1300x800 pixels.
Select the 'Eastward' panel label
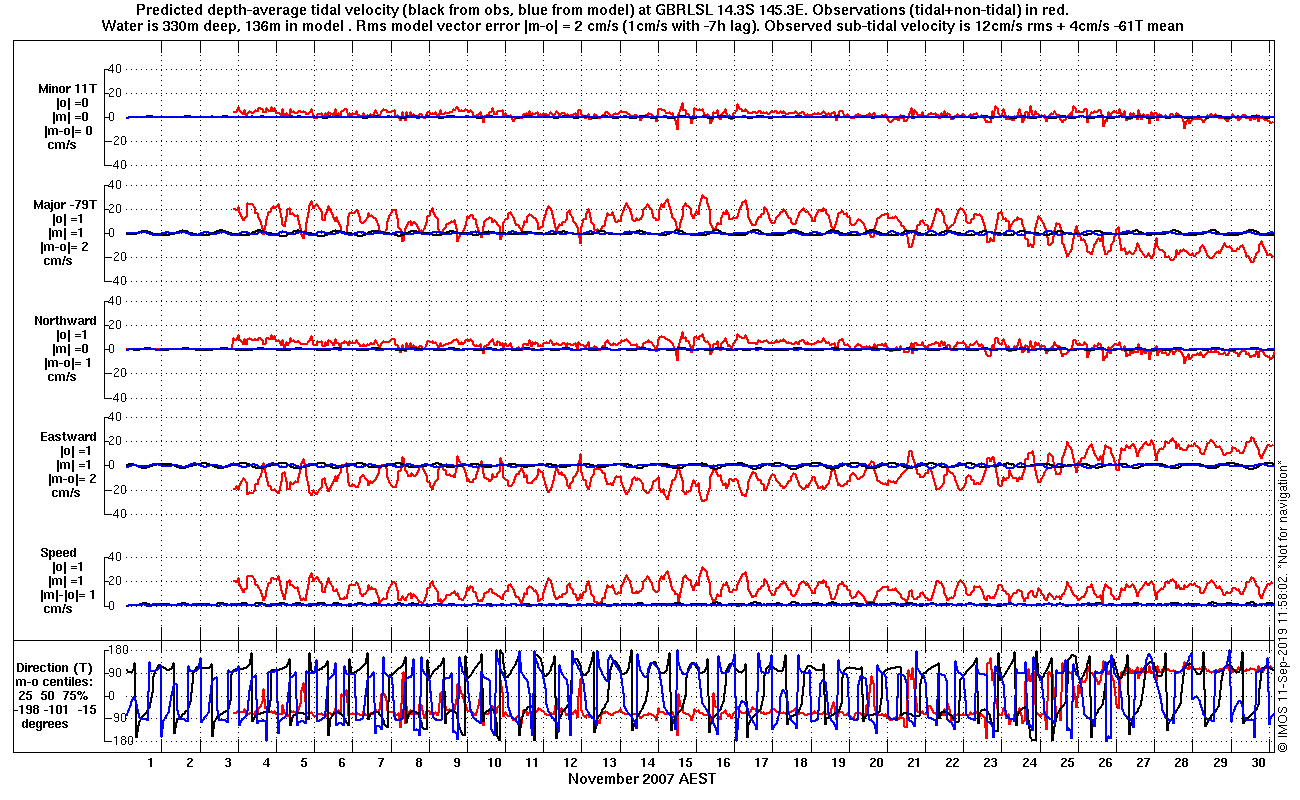68,437
